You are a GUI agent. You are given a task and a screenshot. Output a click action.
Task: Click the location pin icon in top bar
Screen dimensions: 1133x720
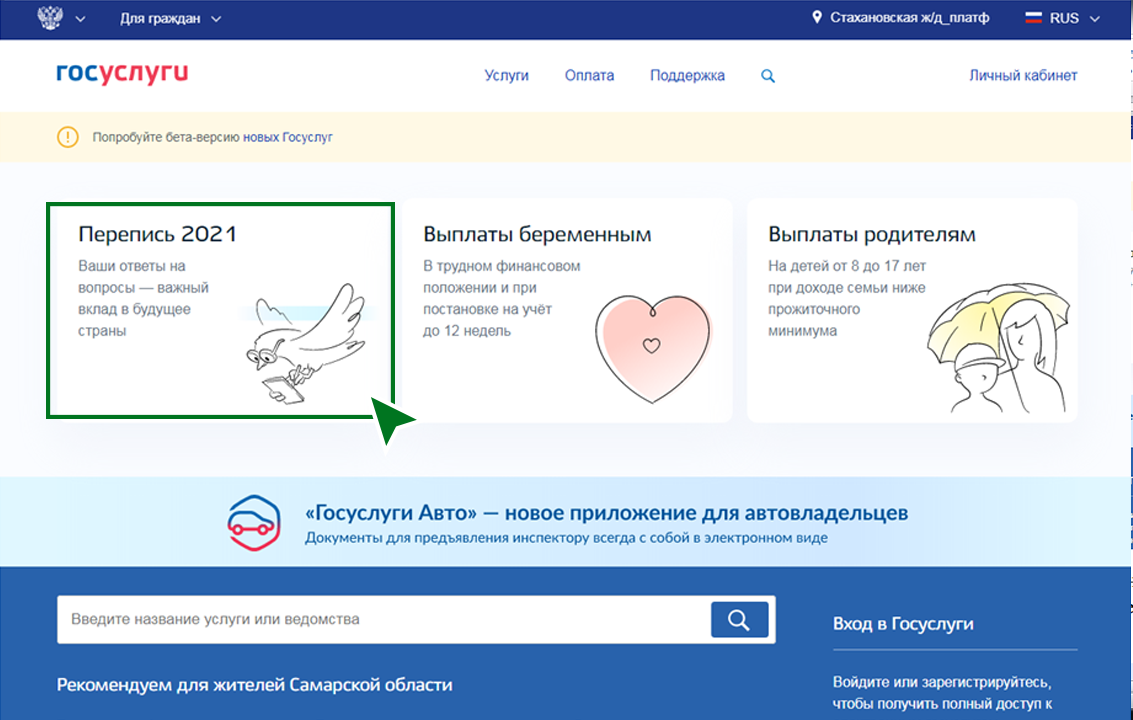click(817, 17)
